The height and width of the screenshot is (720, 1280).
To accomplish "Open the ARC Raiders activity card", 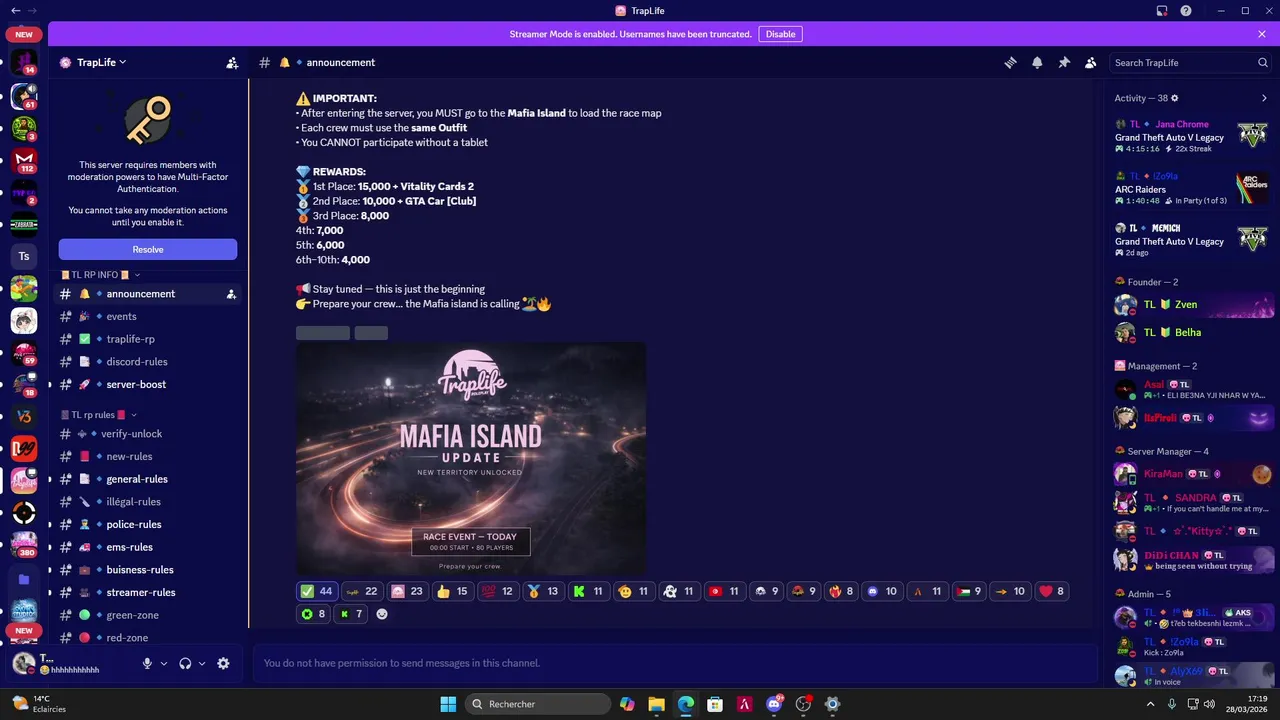I will click(x=1192, y=188).
